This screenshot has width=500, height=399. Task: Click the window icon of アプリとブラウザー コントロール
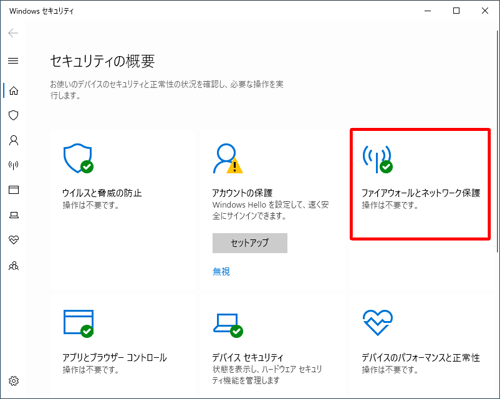[x=78, y=323]
